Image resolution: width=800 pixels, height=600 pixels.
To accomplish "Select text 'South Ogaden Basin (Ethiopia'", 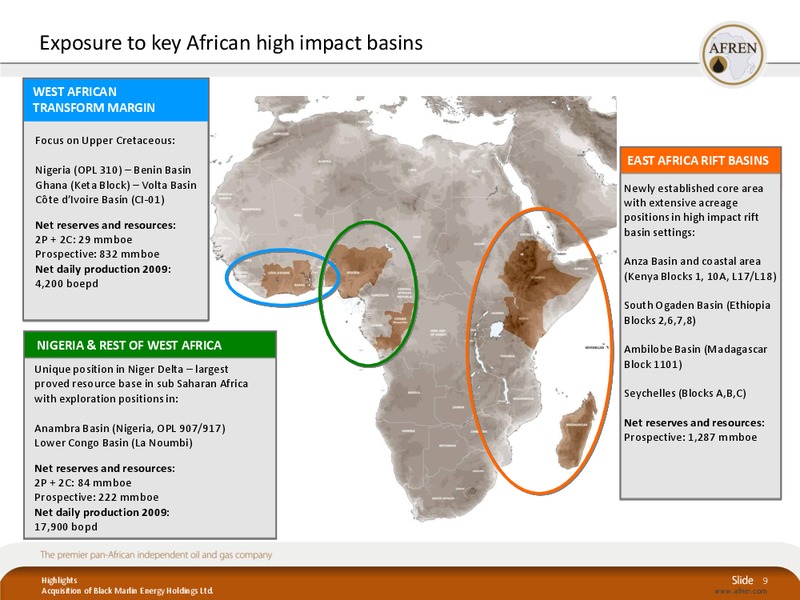I will click(697, 305).
